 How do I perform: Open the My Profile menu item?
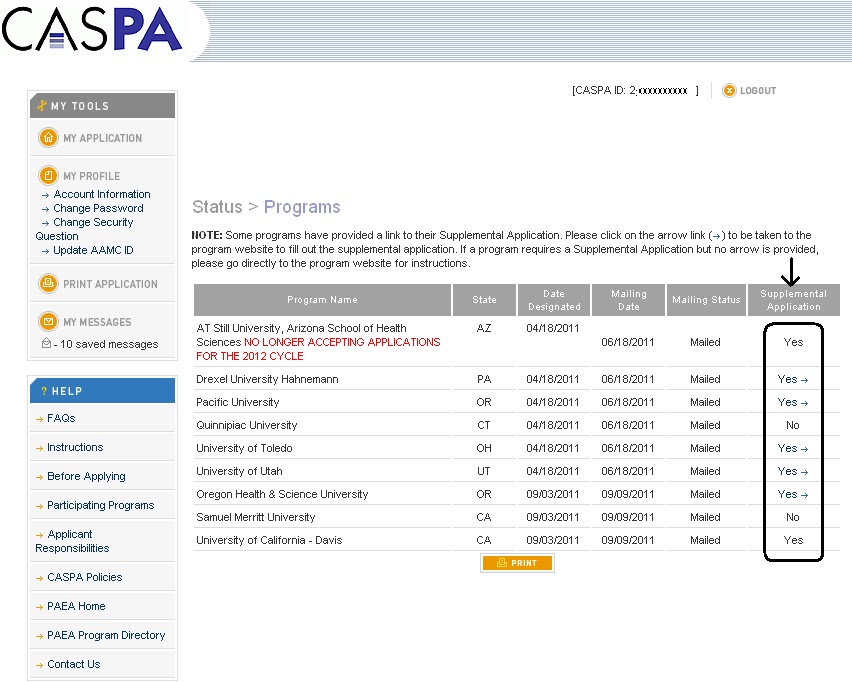pyautogui.click(x=91, y=176)
